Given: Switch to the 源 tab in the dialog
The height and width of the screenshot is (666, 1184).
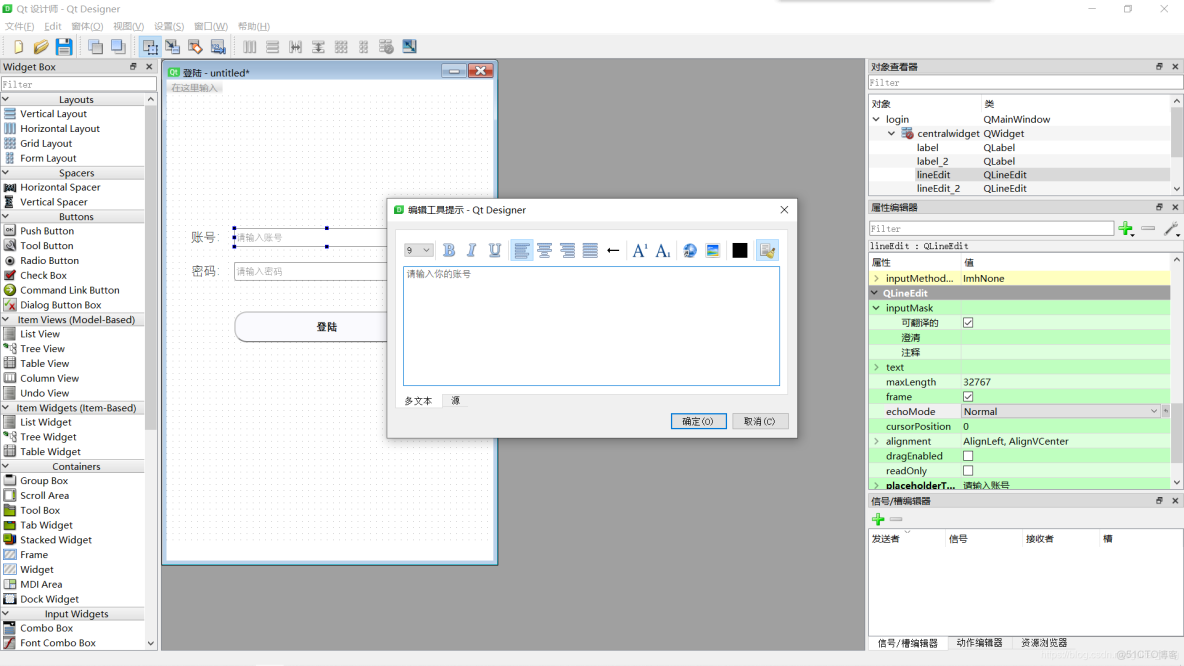Looking at the screenshot, I should coord(456,400).
